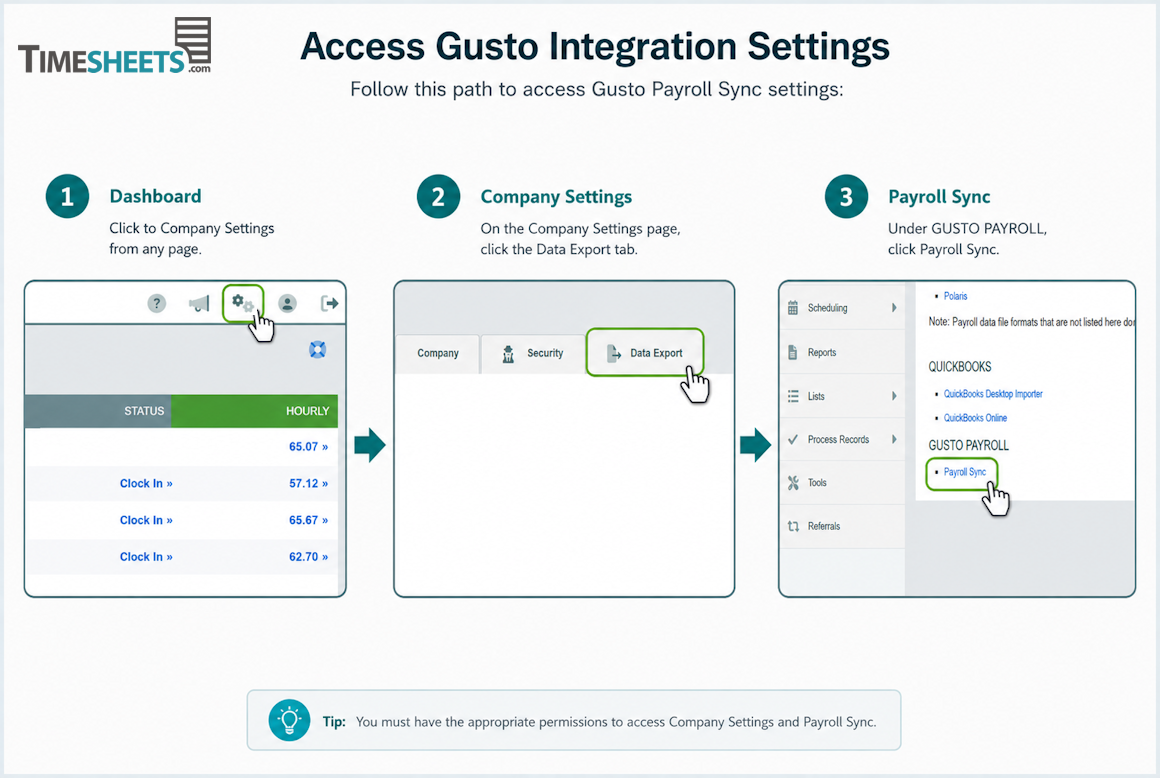This screenshot has width=1160, height=778.
Task: Open the announcements megaphone icon
Action: tap(199, 303)
